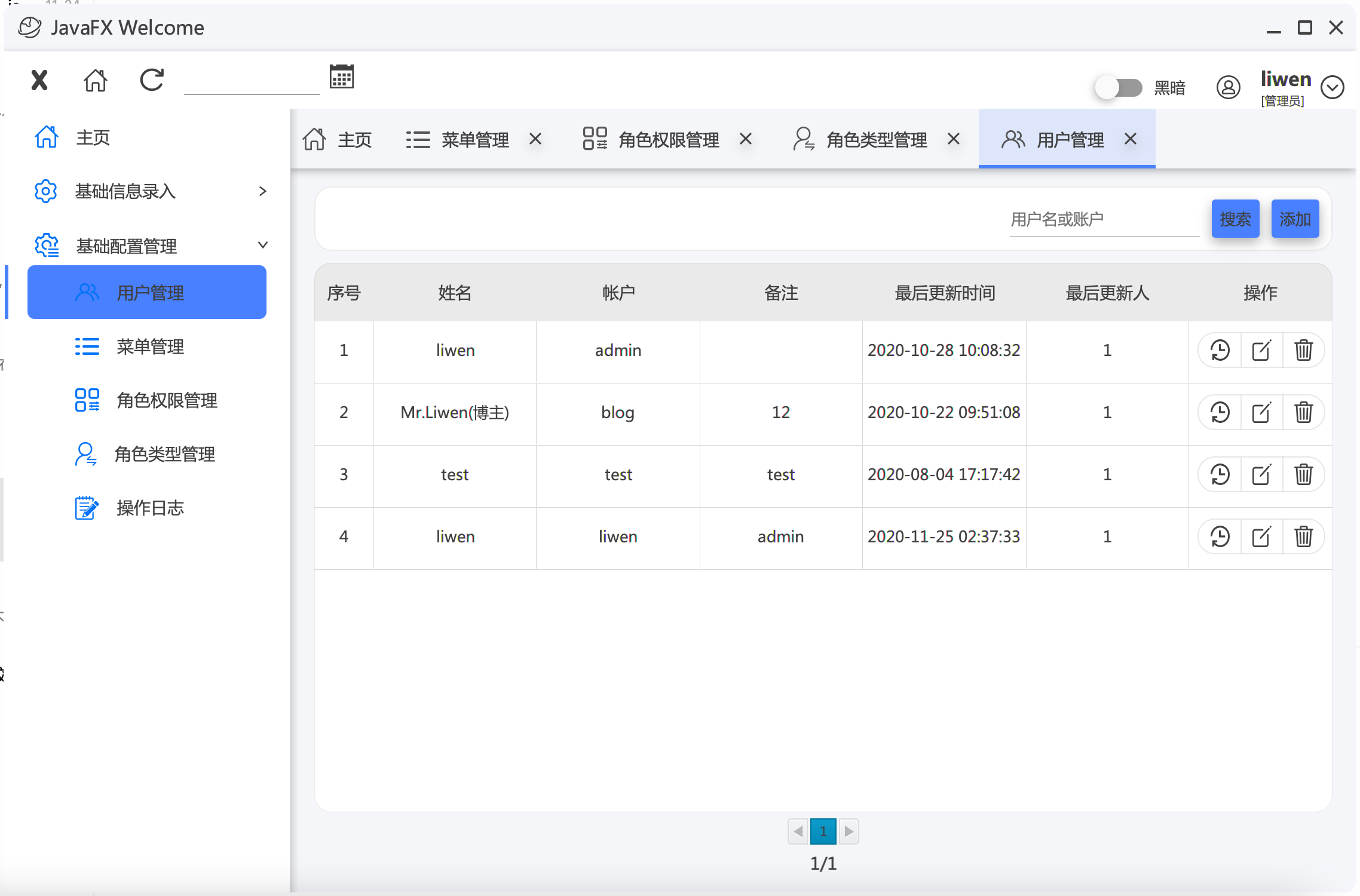The height and width of the screenshot is (896, 1360).
Task: Click the 添加 add button
Action: tap(1295, 219)
